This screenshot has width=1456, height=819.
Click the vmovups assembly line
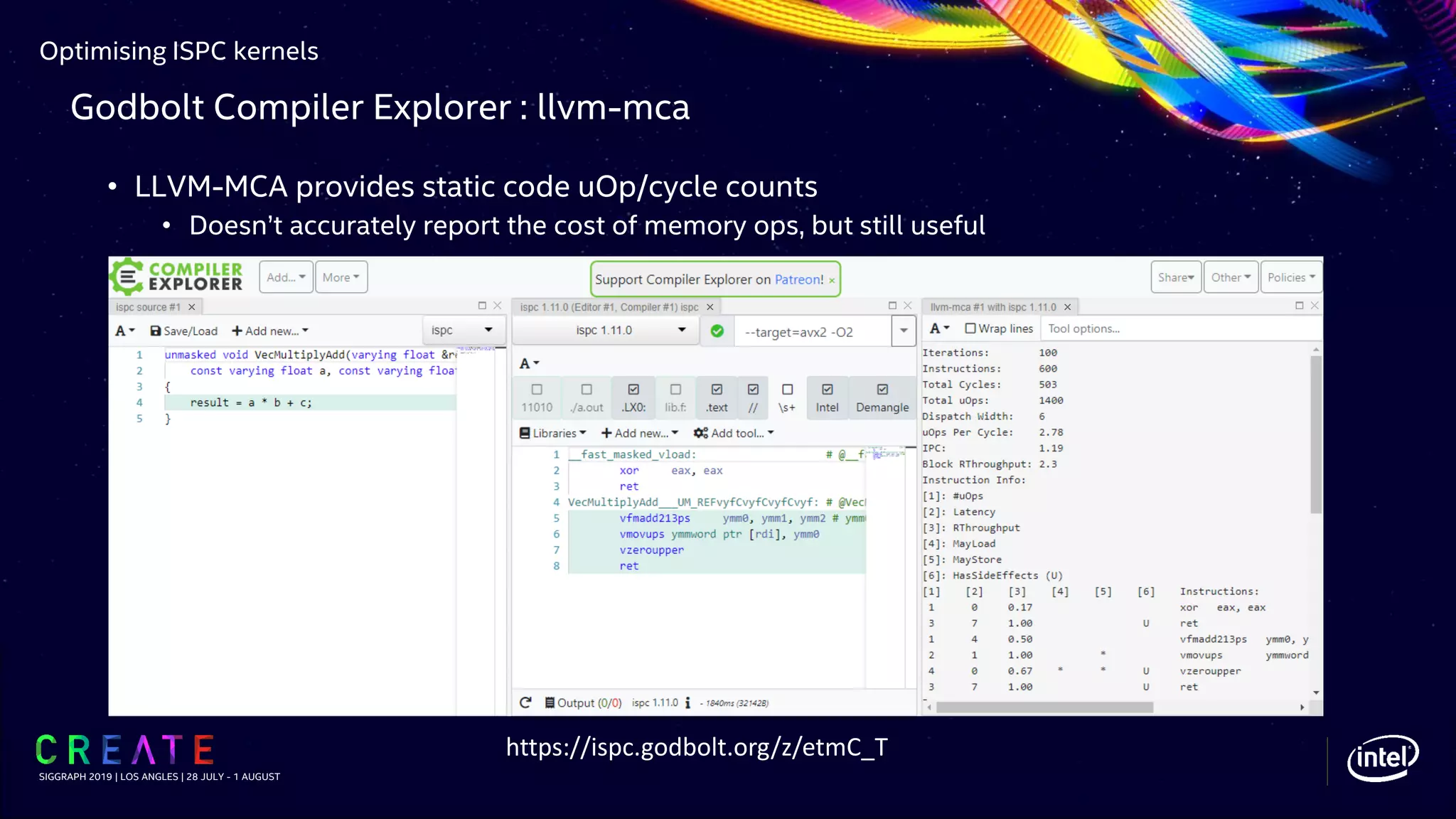pos(717,534)
